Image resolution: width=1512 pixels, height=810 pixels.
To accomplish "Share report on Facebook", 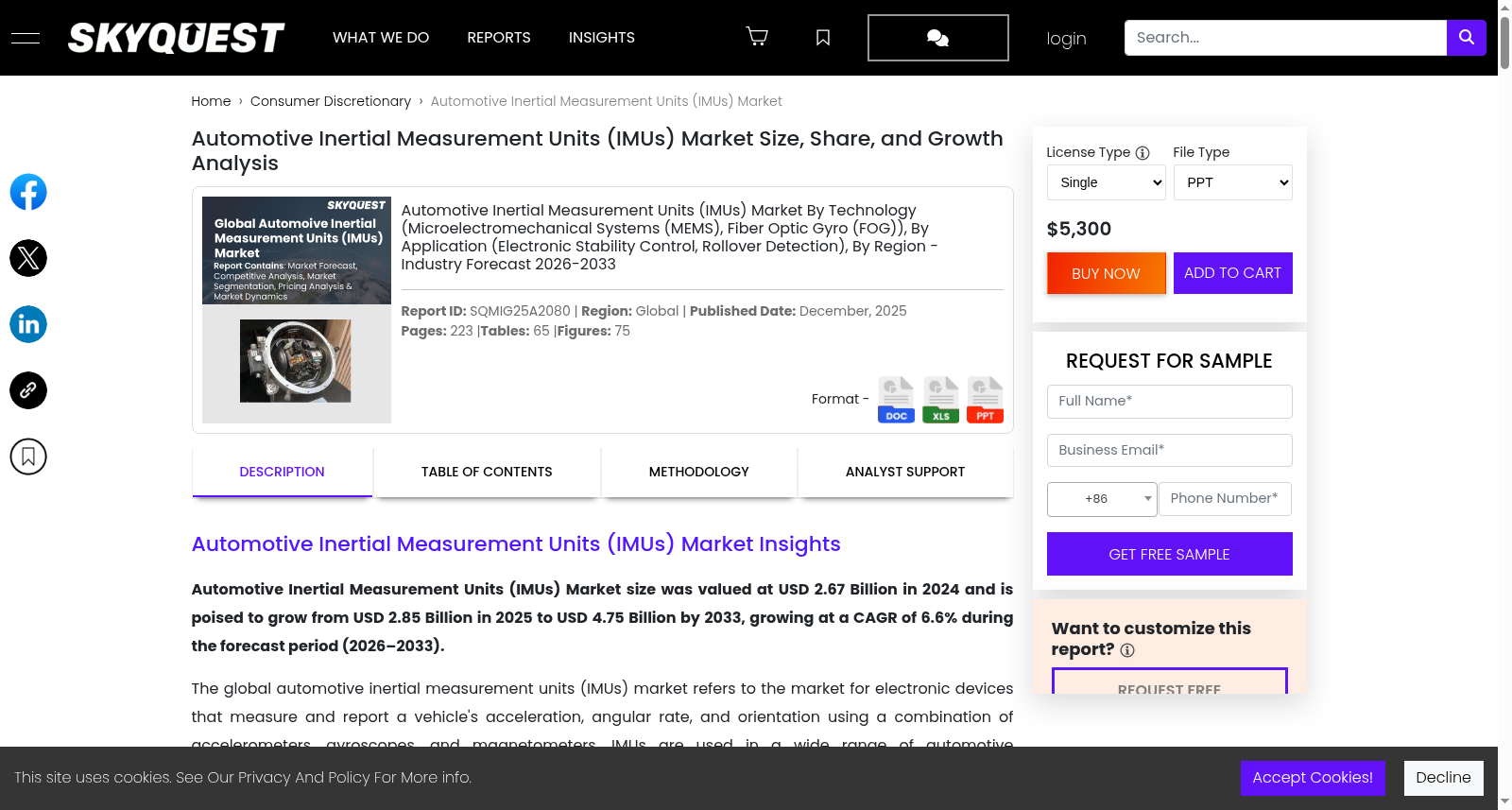I will [28, 192].
